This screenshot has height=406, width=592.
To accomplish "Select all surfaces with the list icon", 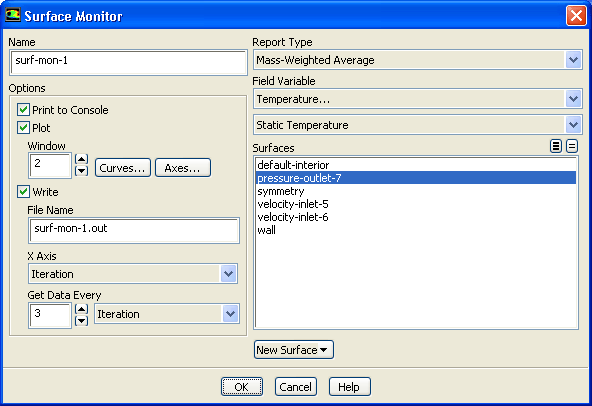I will tap(556, 146).
